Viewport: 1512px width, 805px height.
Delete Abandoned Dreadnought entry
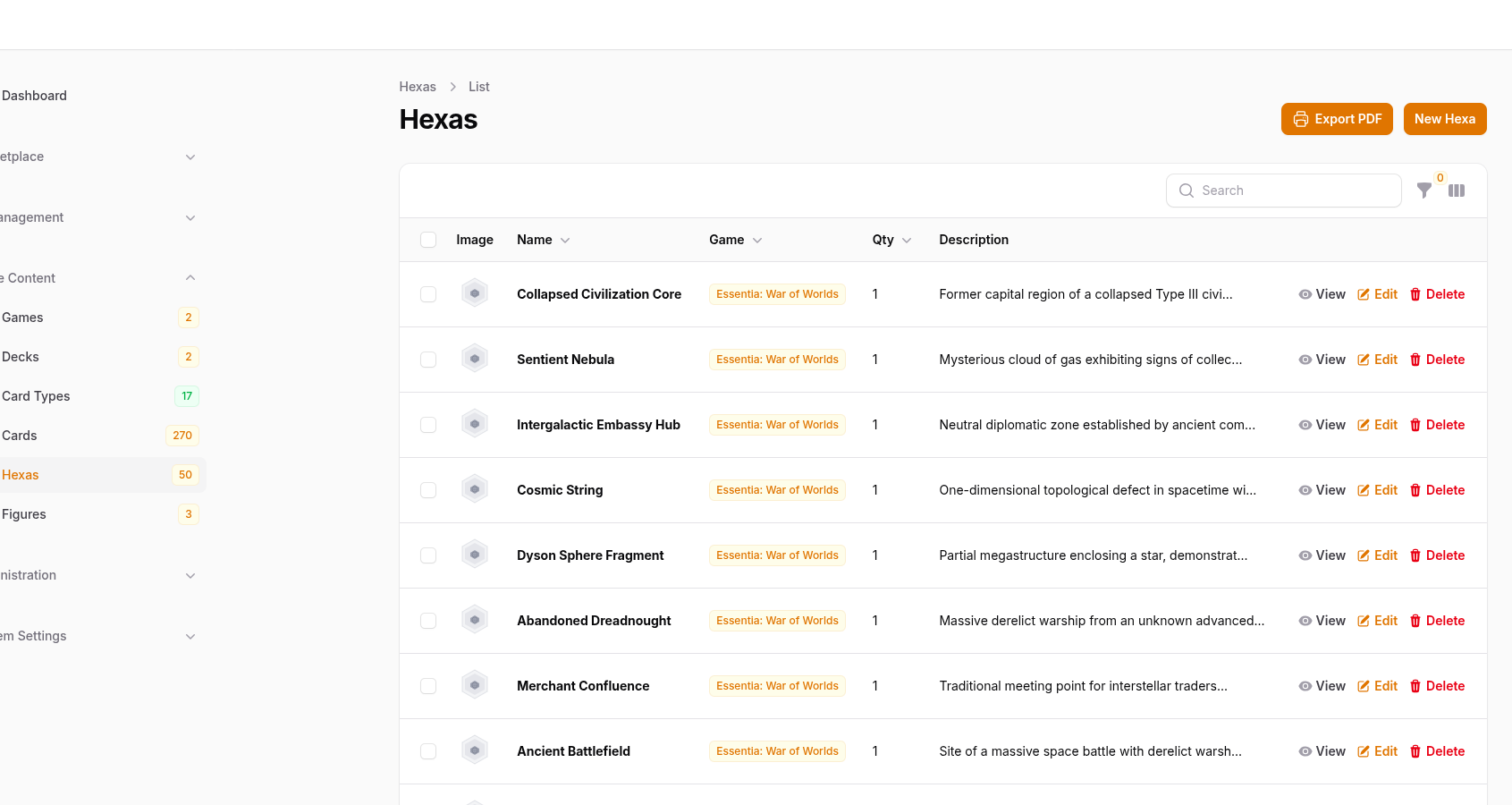pos(1437,621)
